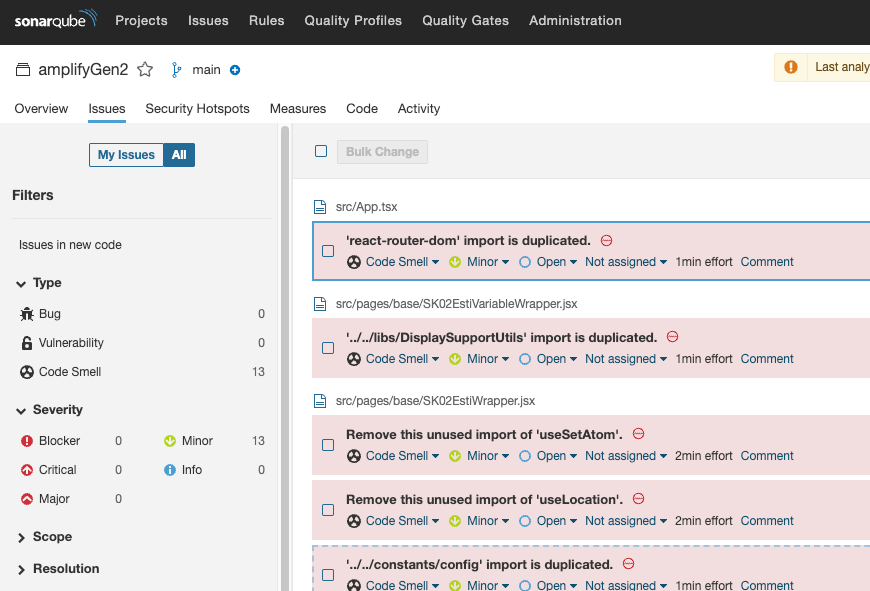This screenshot has width=870, height=591.
Task: Filter by Info severity
Action: [214, 469]
